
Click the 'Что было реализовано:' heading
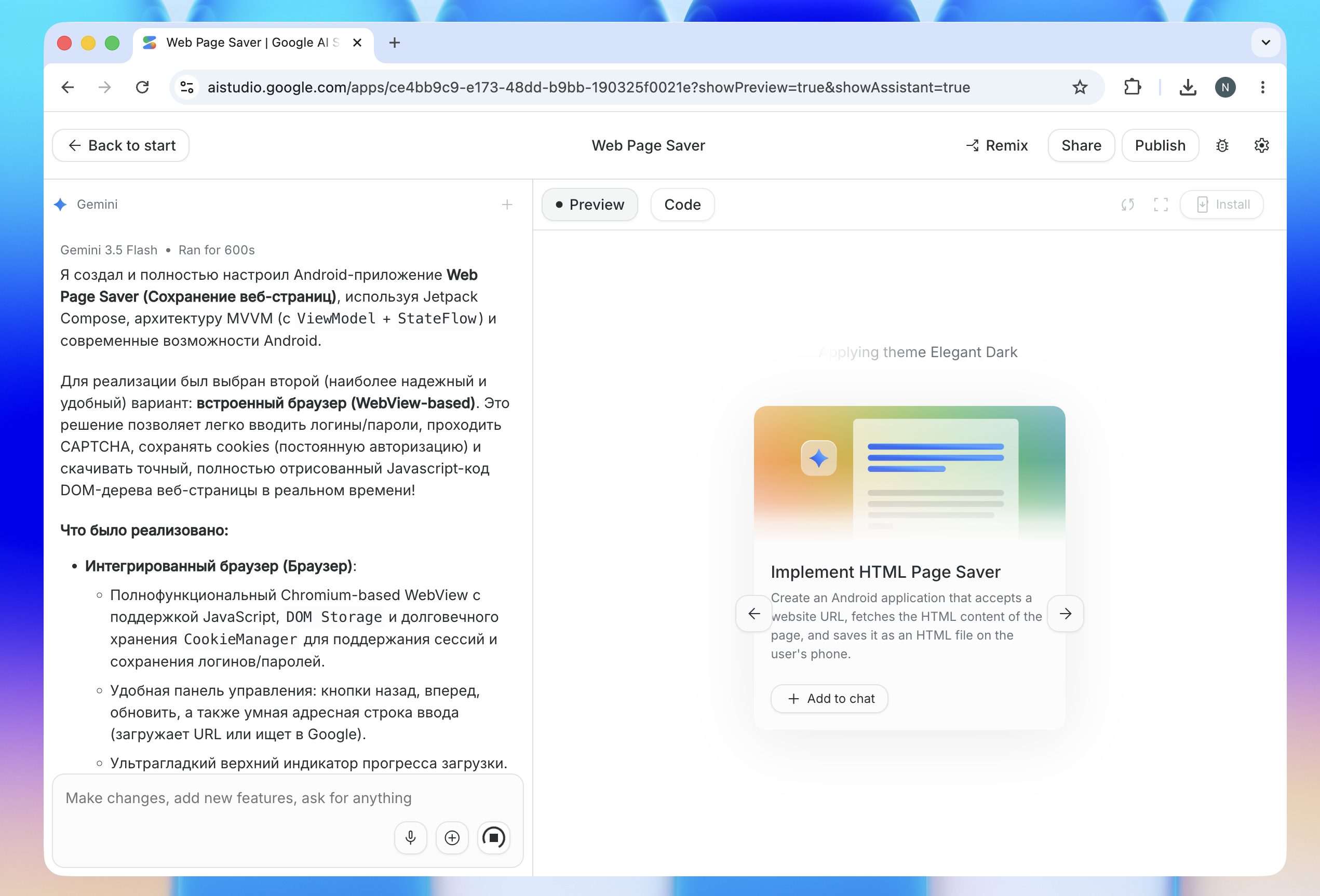click(x=144, y=531)
